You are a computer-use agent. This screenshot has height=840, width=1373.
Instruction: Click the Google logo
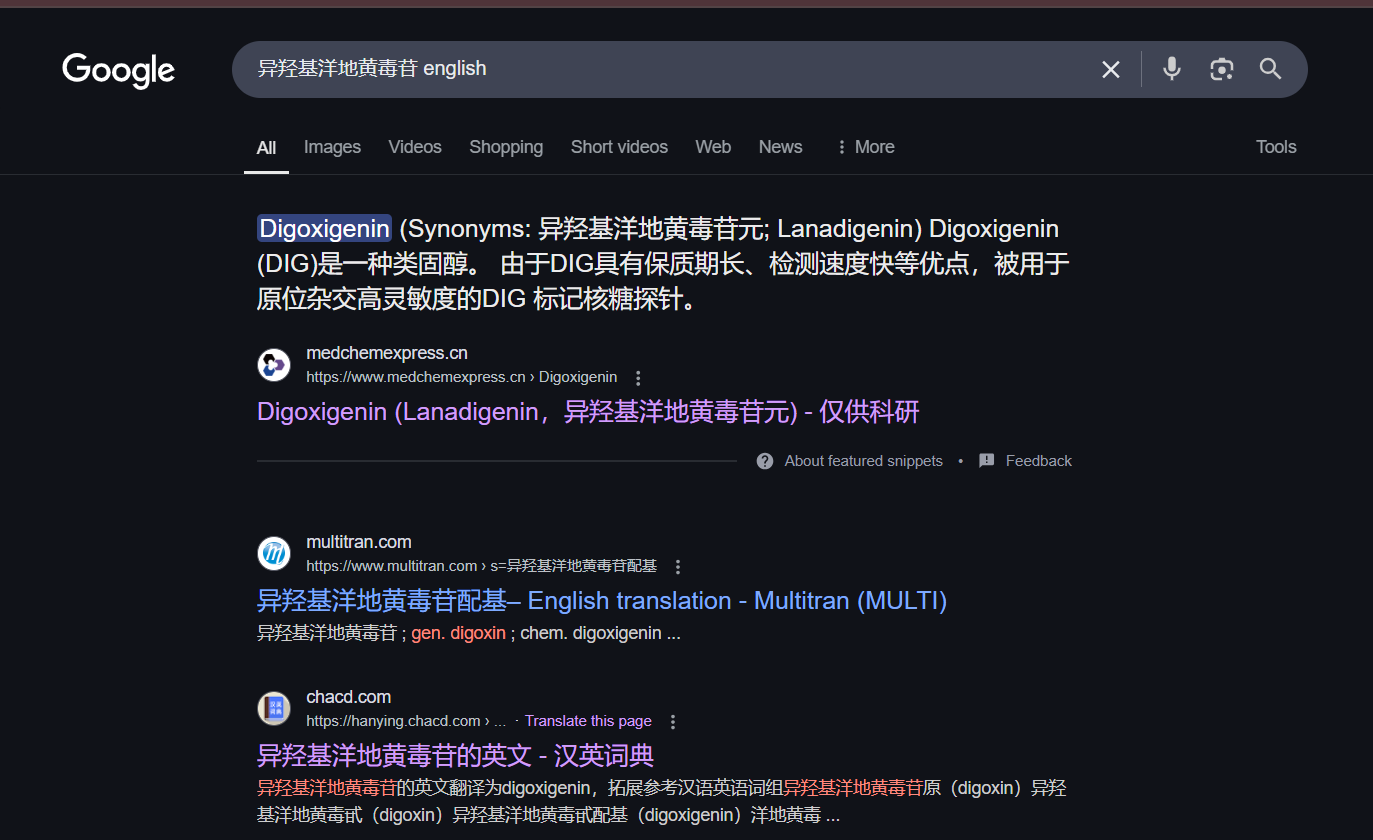pos(118,70)
